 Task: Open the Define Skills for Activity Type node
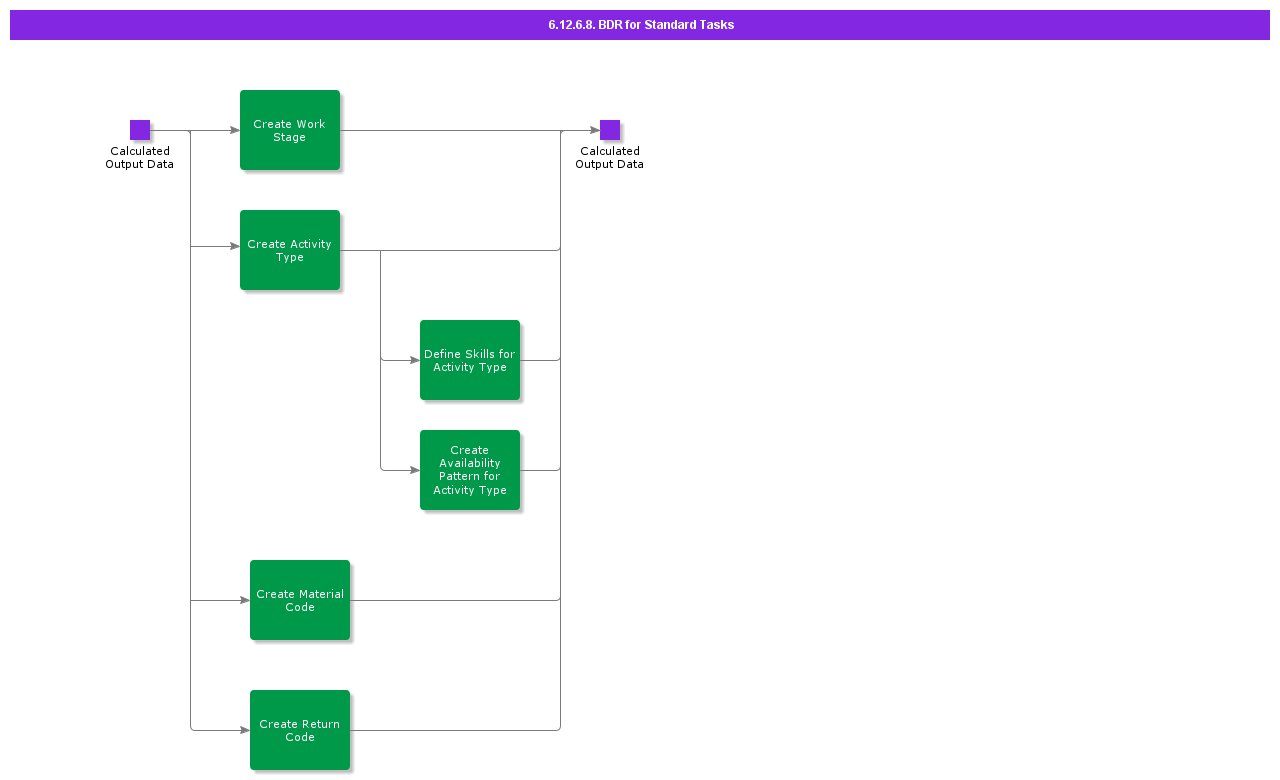tap(470, 360)
